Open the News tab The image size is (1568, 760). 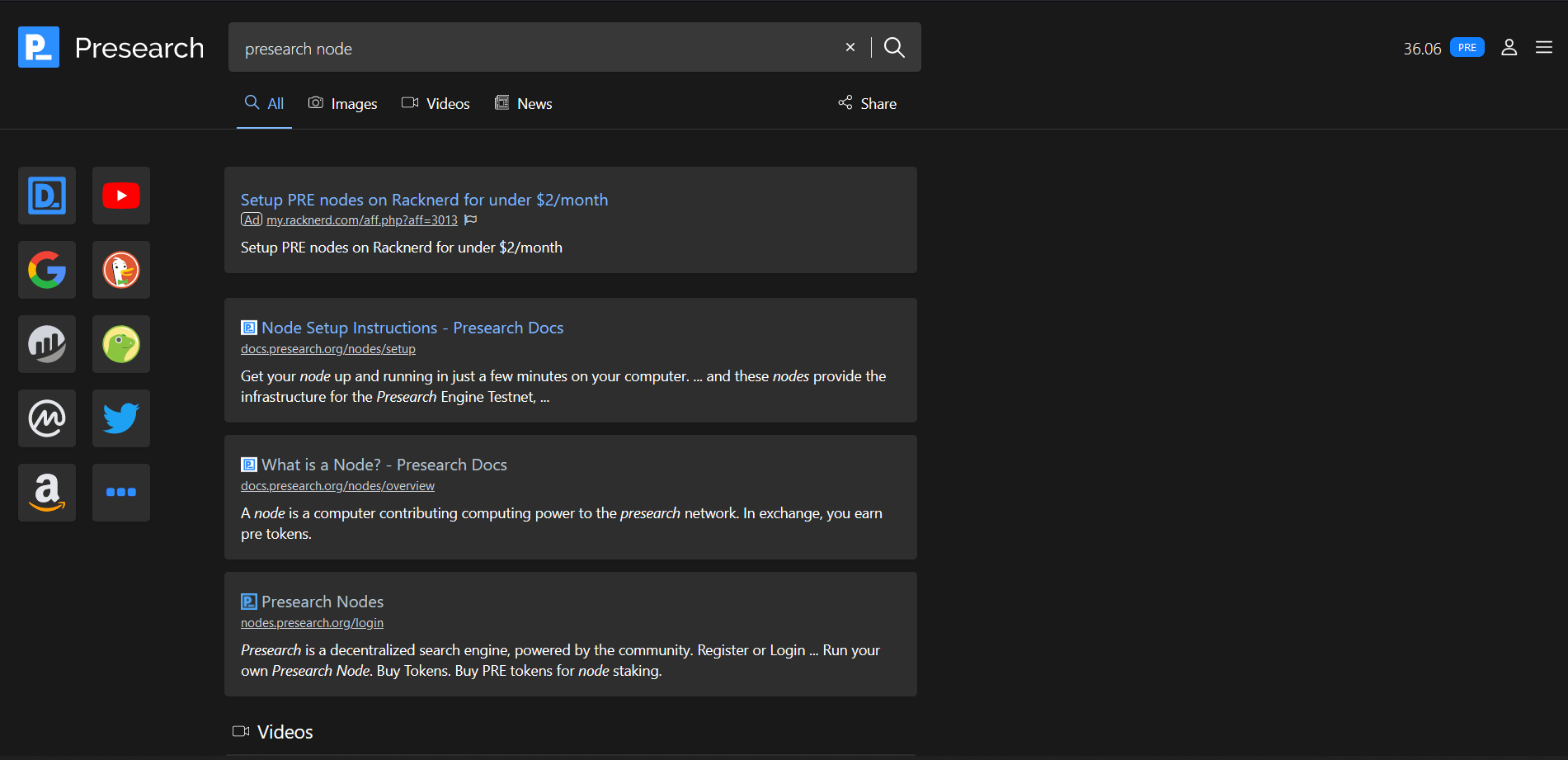pos(524,103)
